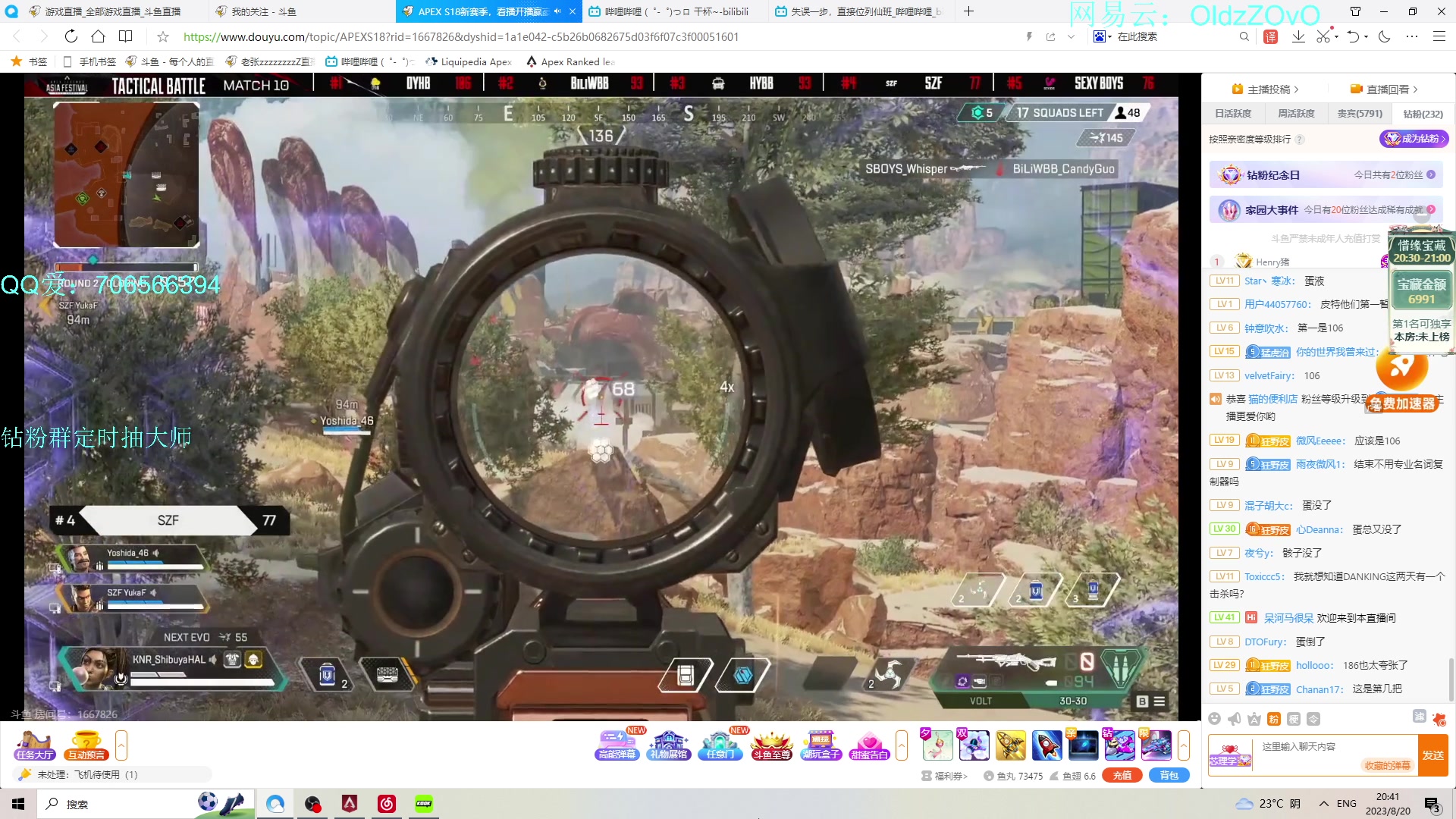Click the help question mark beside 按照亲密度等级排行
Image resolution: width=1456 pixels, height=819 pixels.
(x=1300, y=140)
